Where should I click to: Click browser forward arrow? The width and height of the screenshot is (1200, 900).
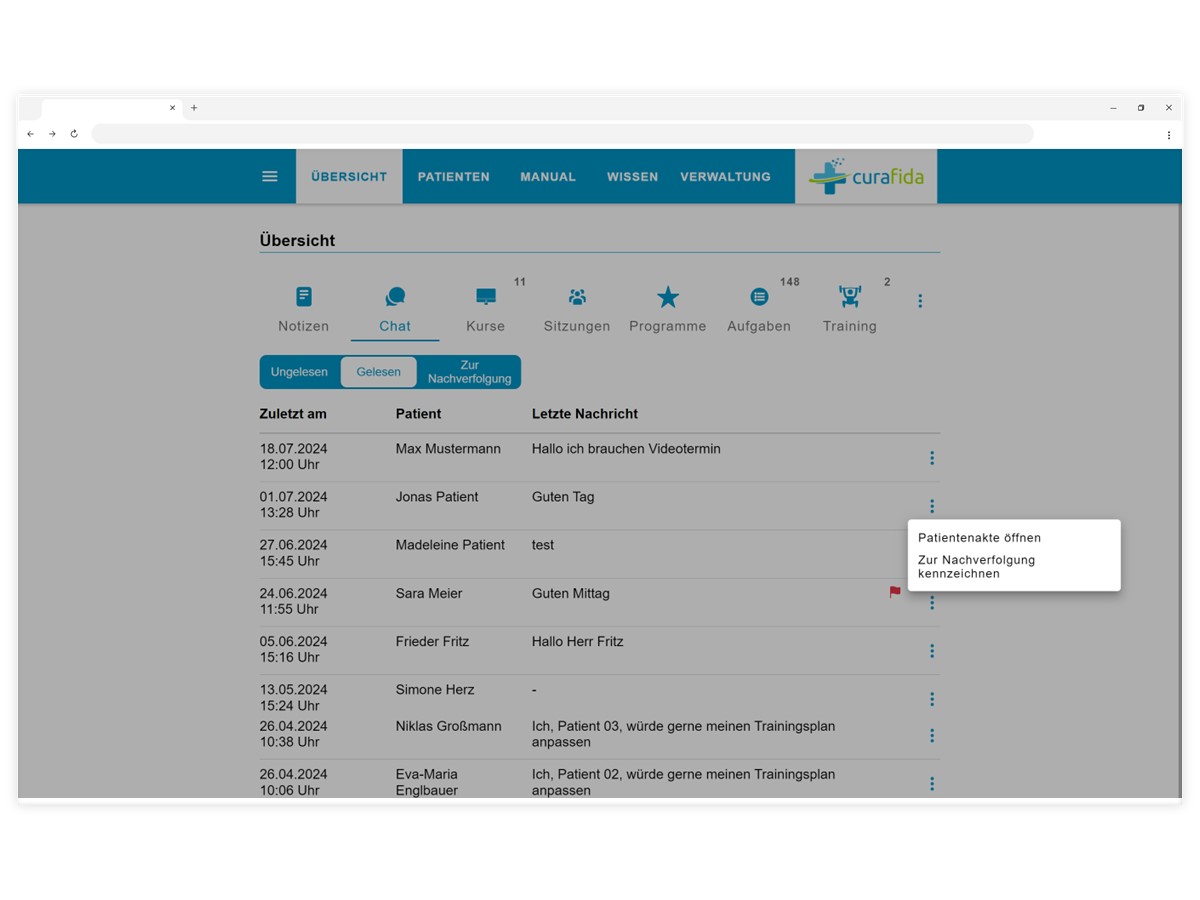pos(52,134)
